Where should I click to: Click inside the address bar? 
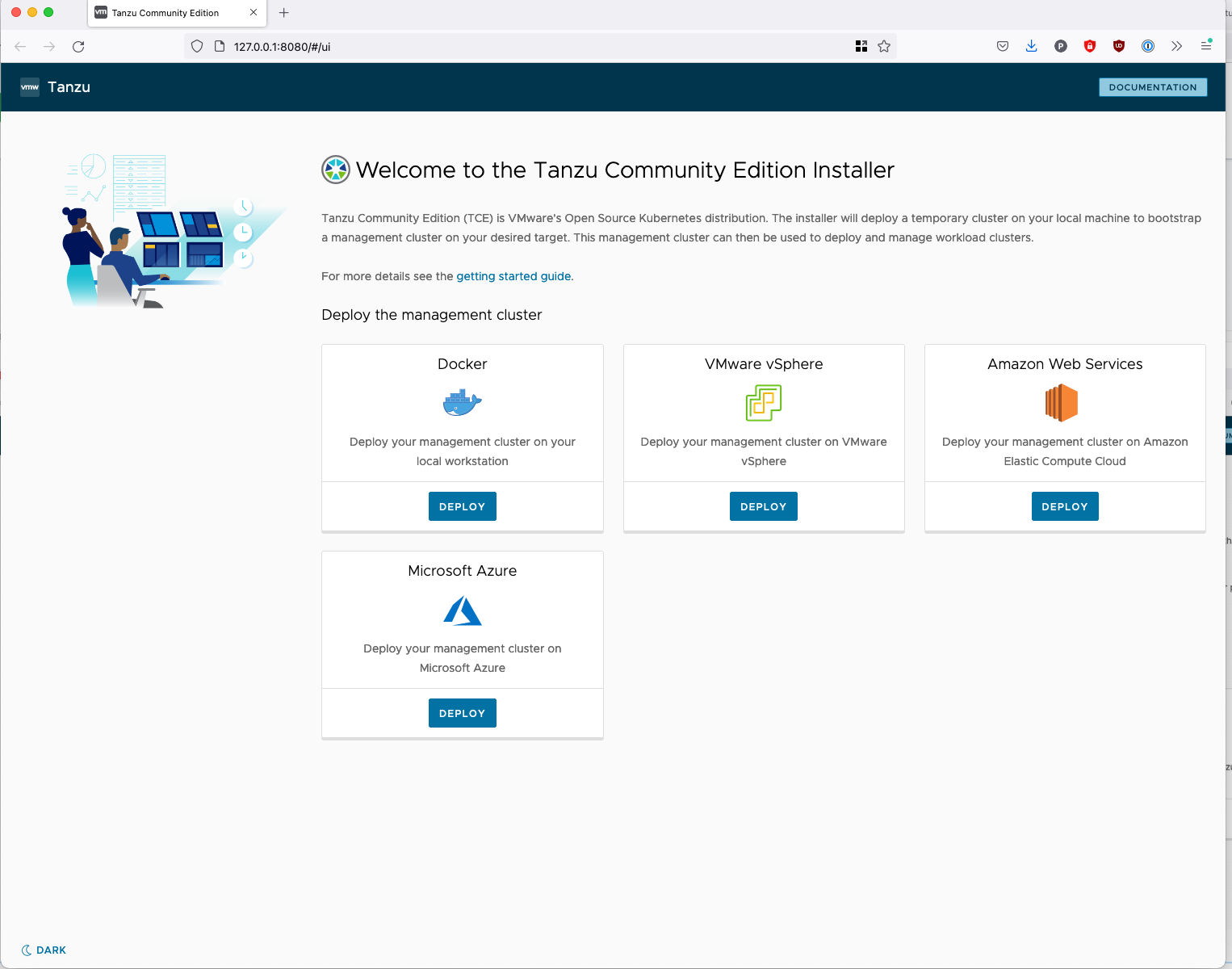click(484, 46)
